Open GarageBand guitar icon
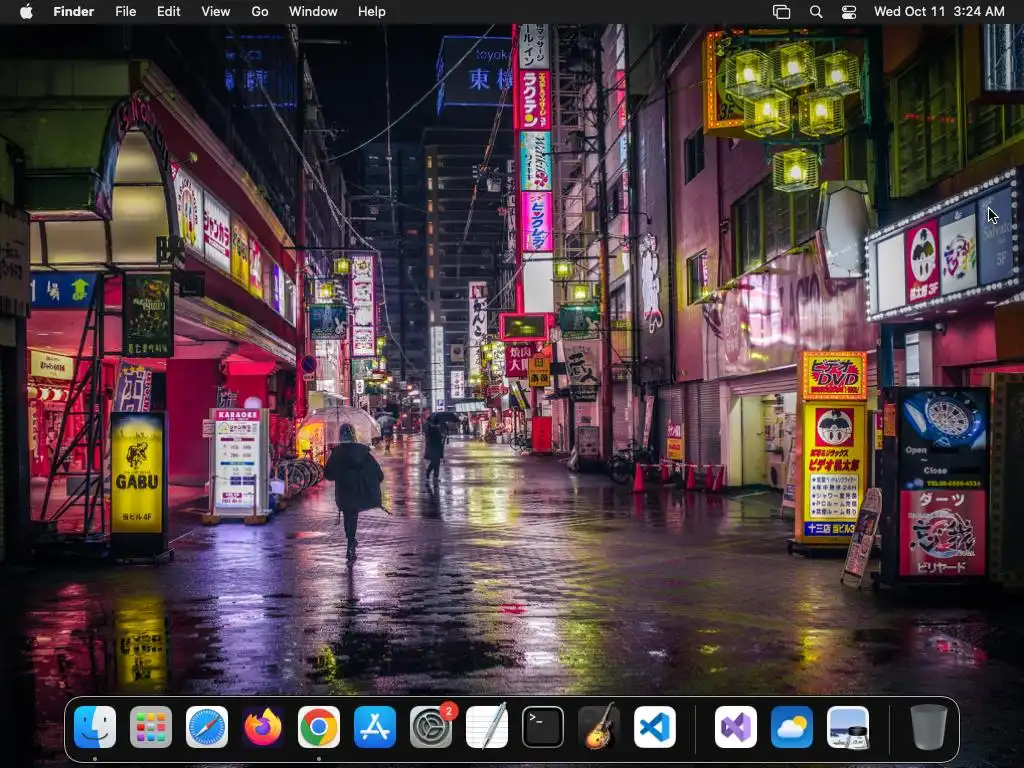 [599, 727]
